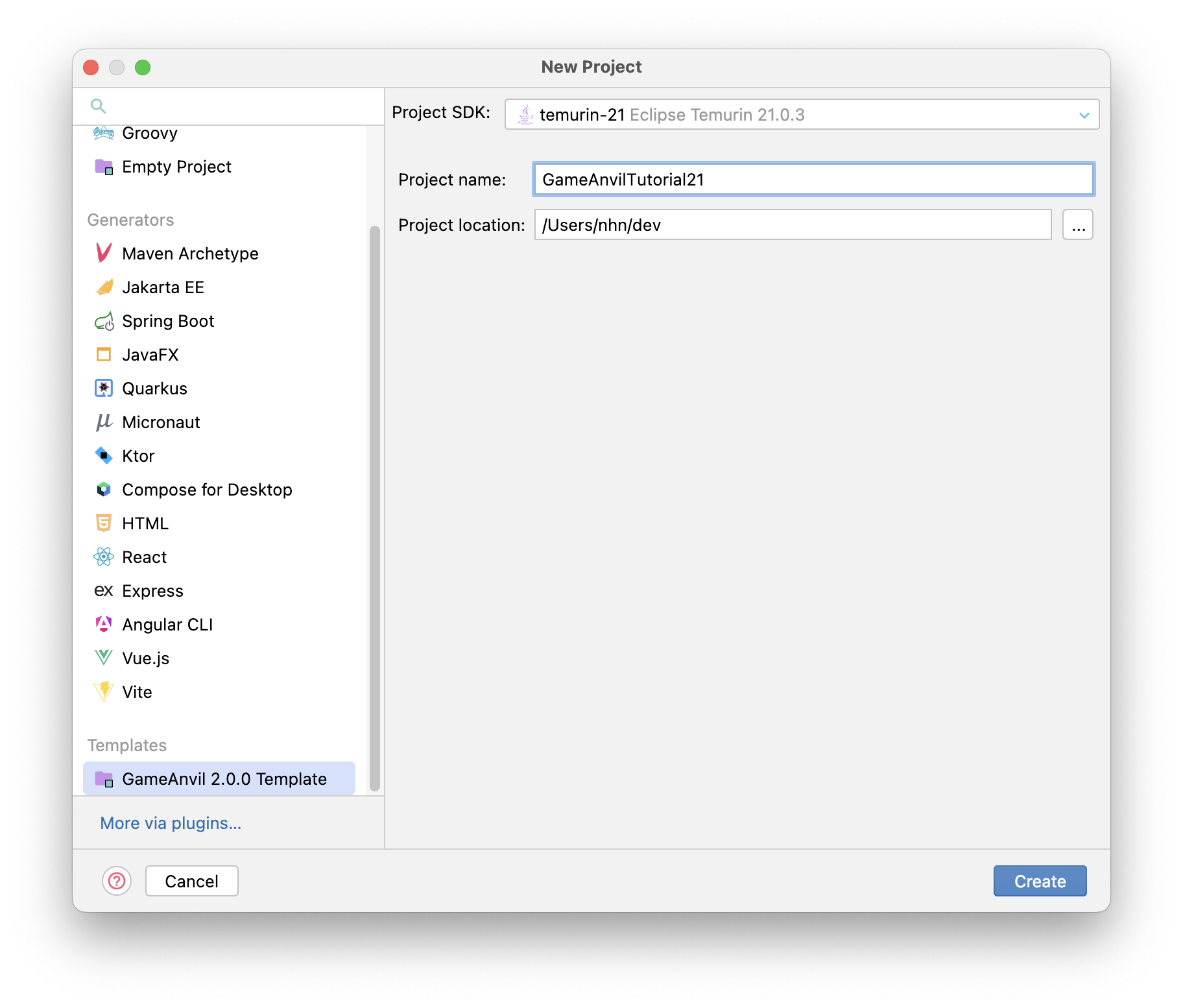
Task: Open More via plugins link
Action: [171, 823]
